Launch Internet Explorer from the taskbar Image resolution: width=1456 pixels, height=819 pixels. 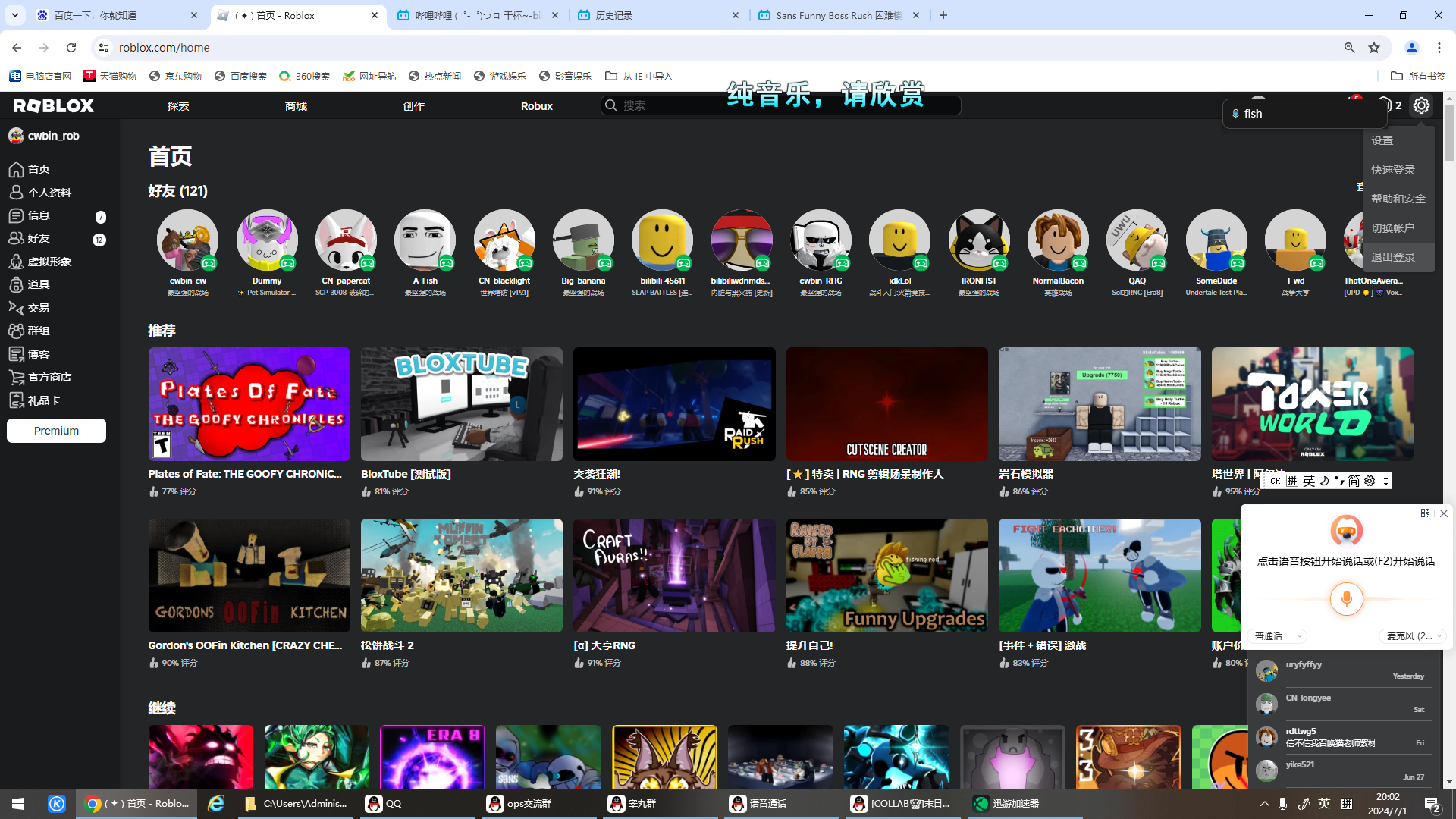216,804
